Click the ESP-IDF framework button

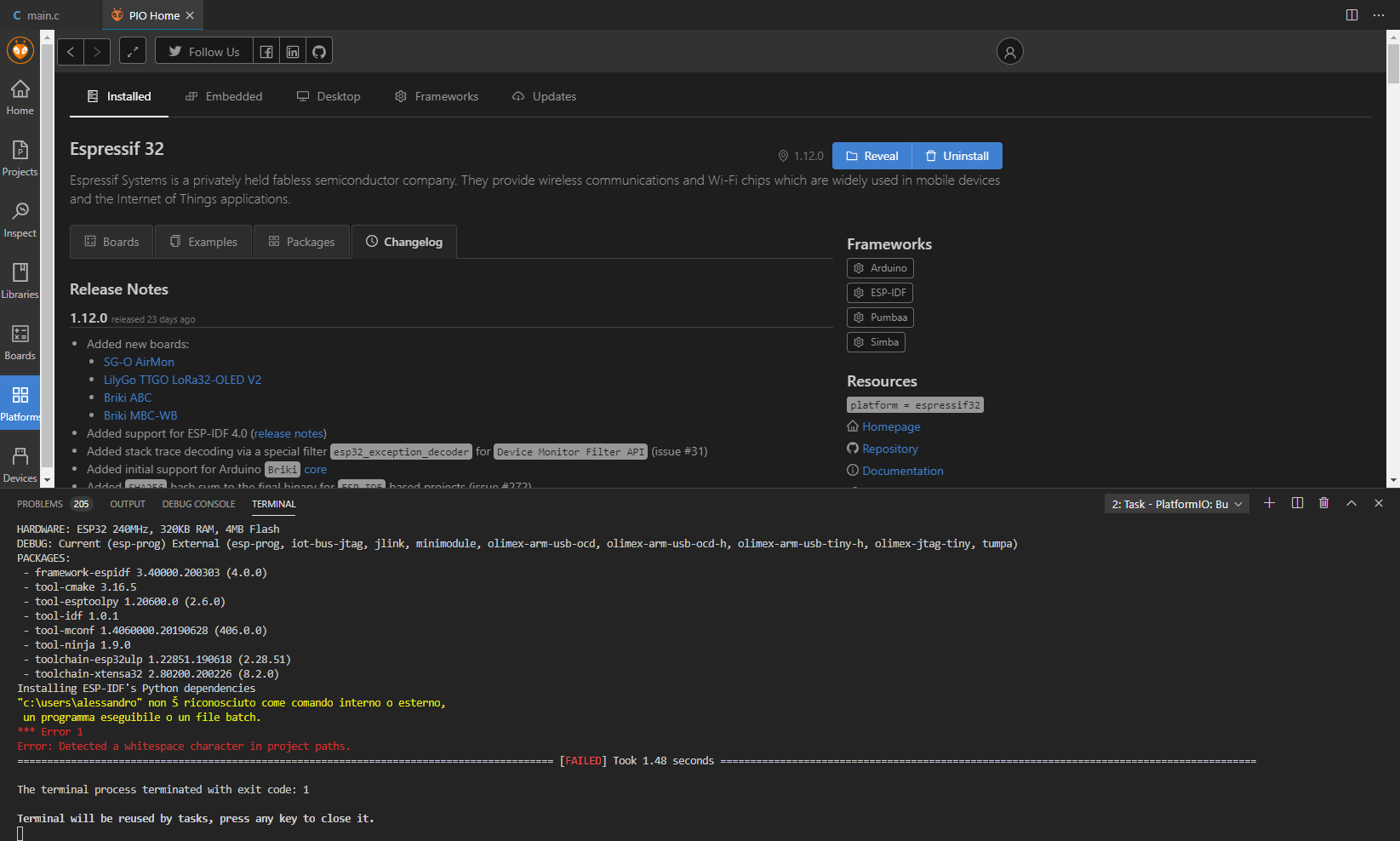[879, 292]
